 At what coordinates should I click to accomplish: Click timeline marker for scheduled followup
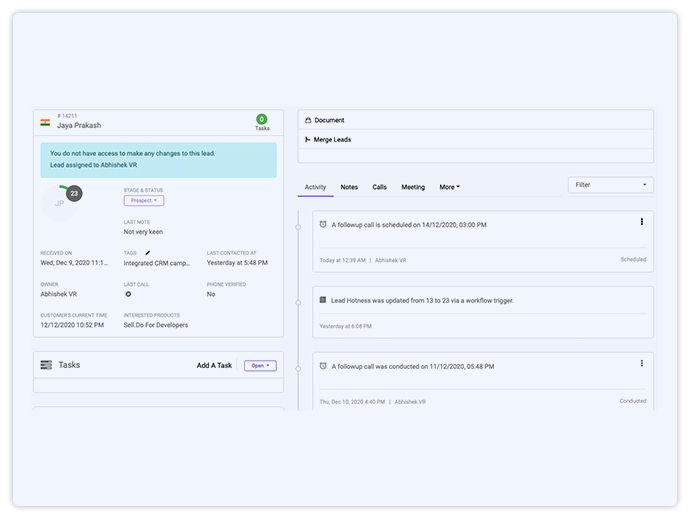tap(298, 227)
